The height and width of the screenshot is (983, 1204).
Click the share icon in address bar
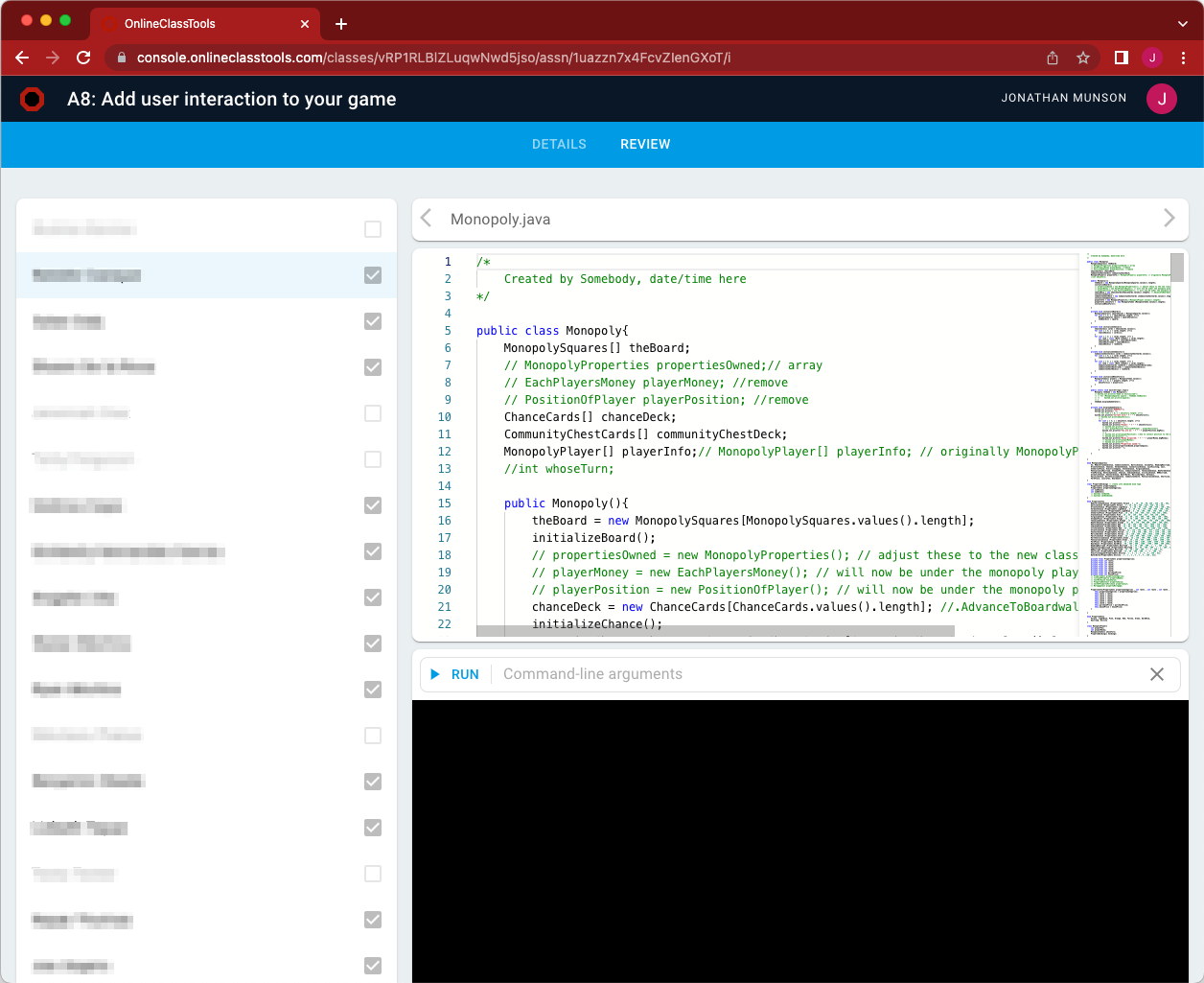click(x=1053, y=58)
